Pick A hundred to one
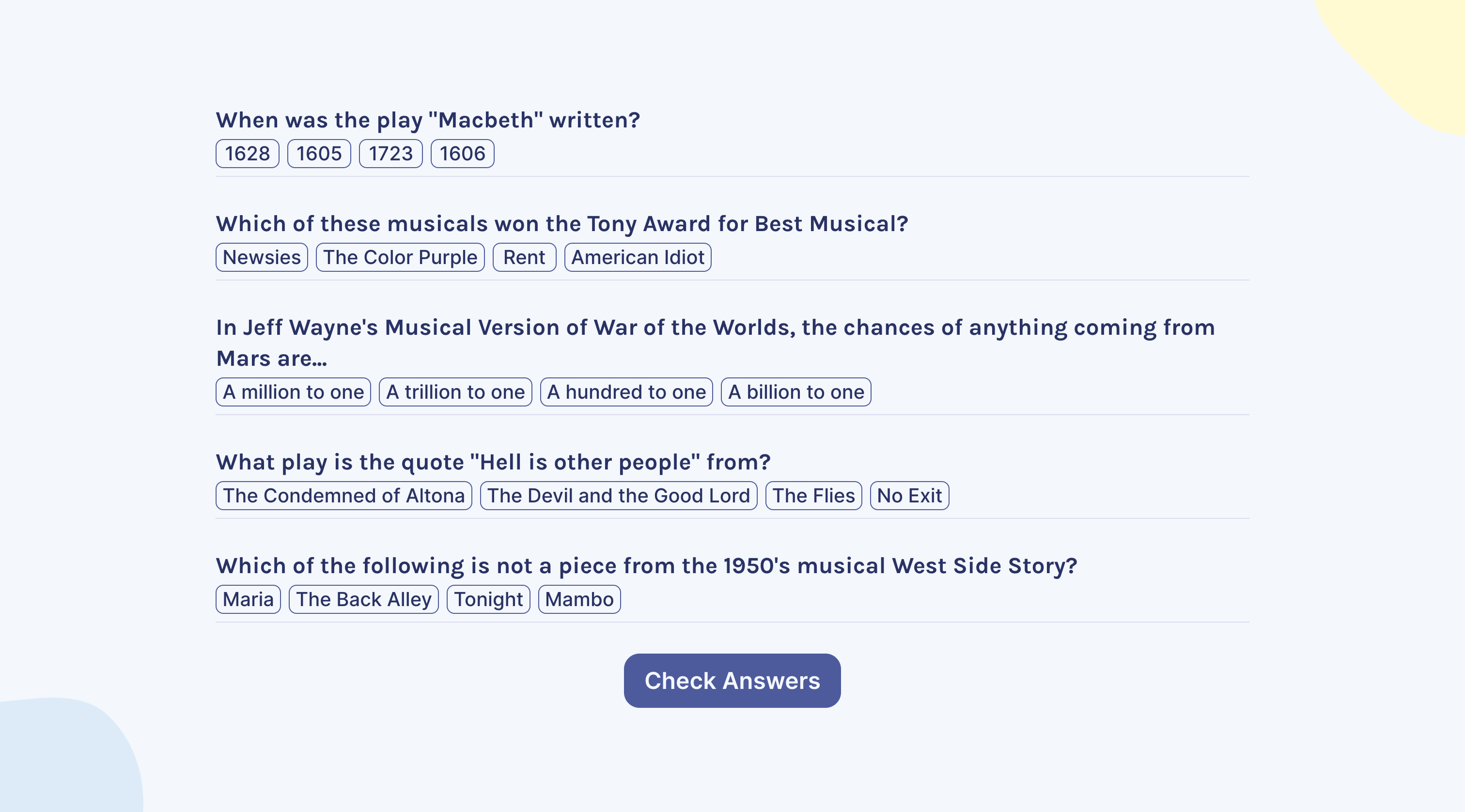Screen dimensions: 1465x812 [x=626, y=392]
